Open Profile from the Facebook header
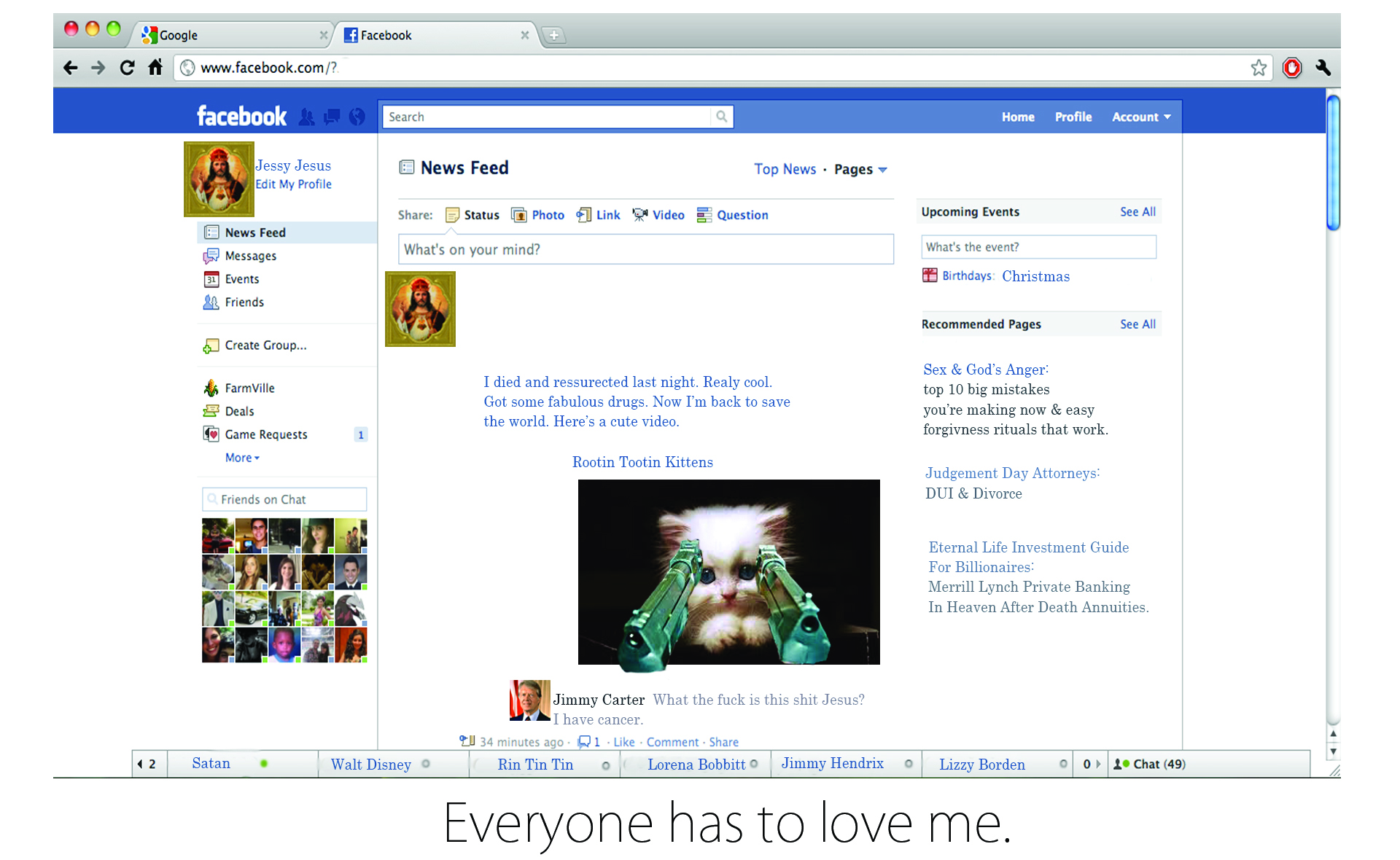This screenshot has height=860, width=1400. [1073, 117]
